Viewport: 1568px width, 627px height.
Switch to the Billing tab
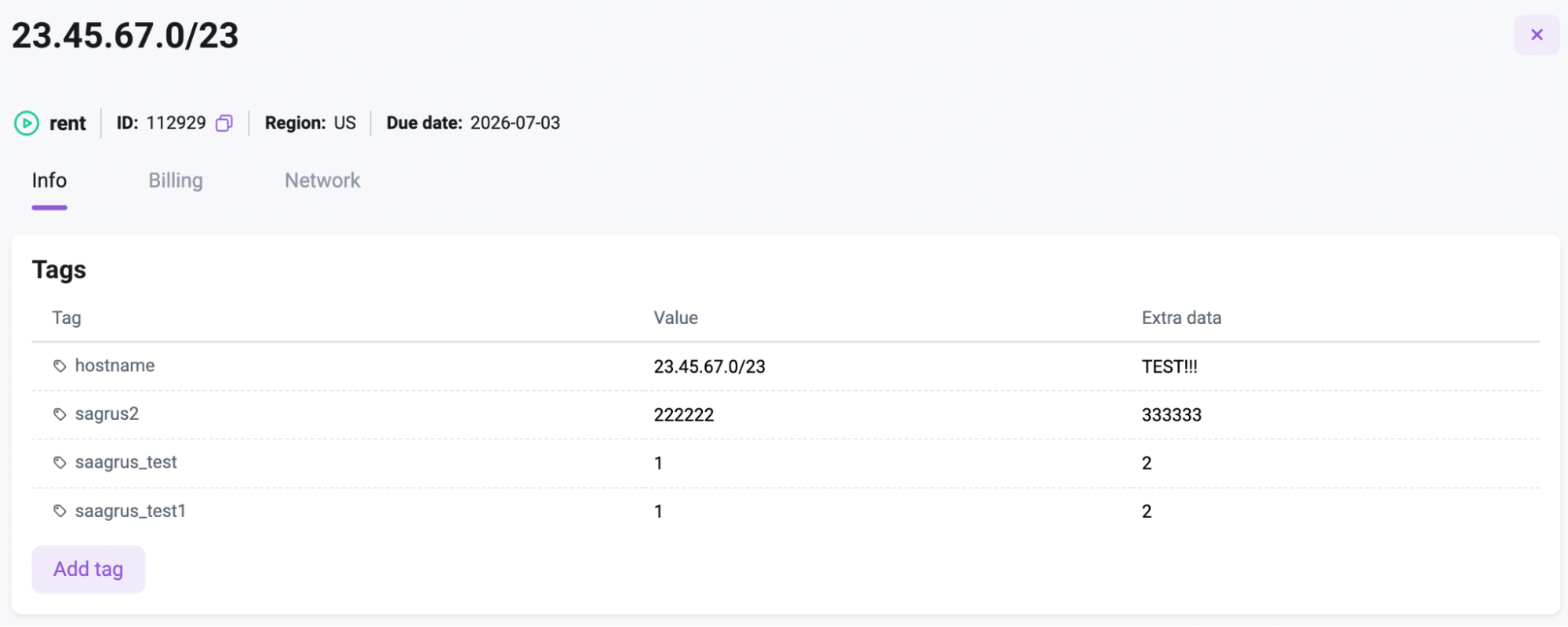[x=176, y=180]
